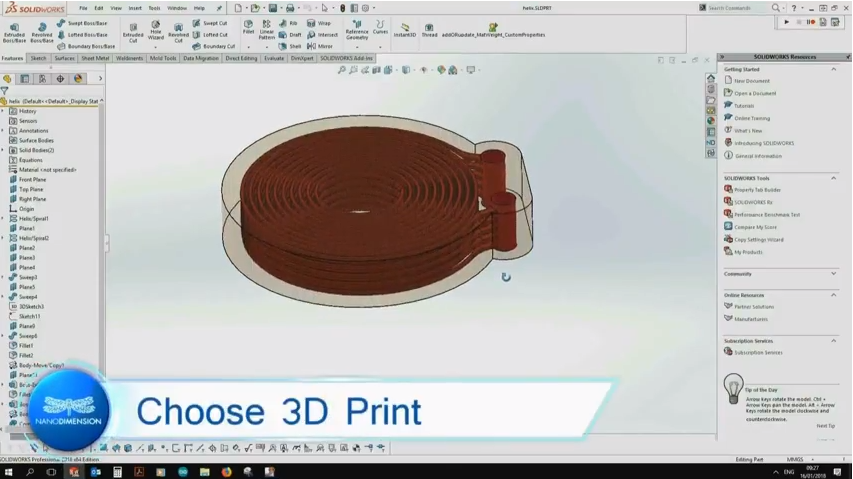Open Reference Geometry options

click(x=357, y=30)
